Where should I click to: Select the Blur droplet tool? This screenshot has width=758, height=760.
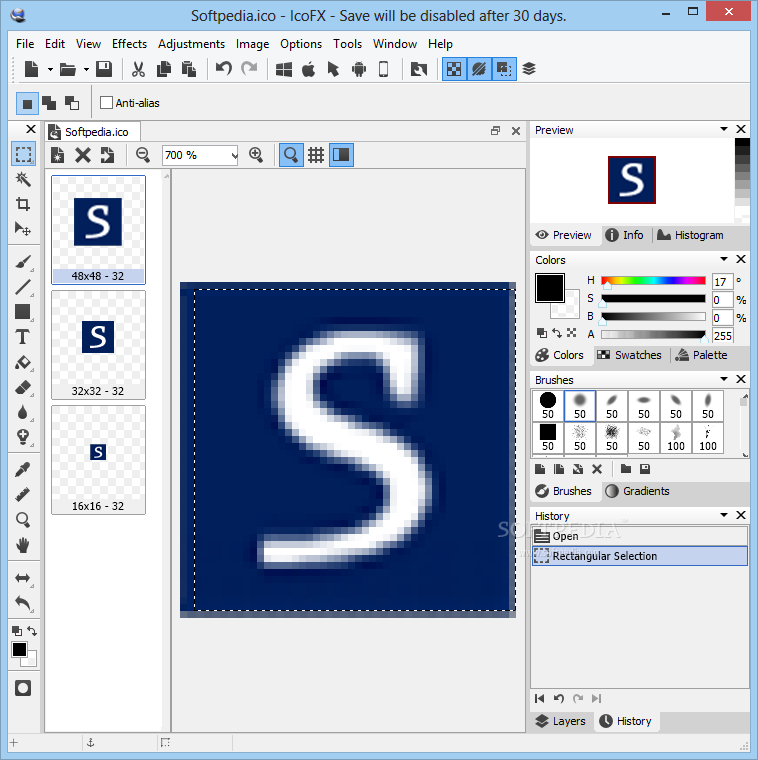point(23,412)
